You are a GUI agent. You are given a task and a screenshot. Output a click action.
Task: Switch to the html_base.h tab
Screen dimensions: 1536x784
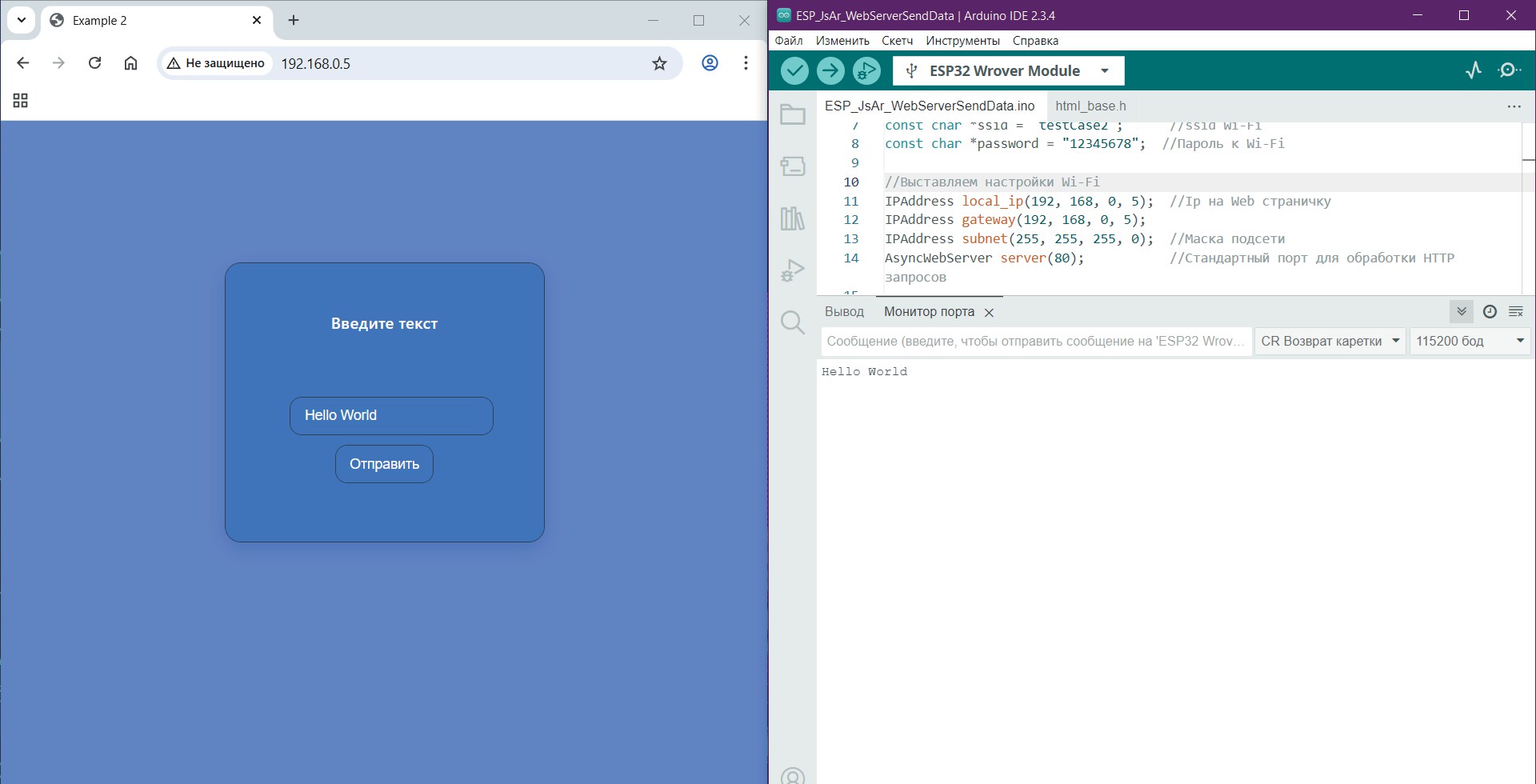coord(1090,106)
